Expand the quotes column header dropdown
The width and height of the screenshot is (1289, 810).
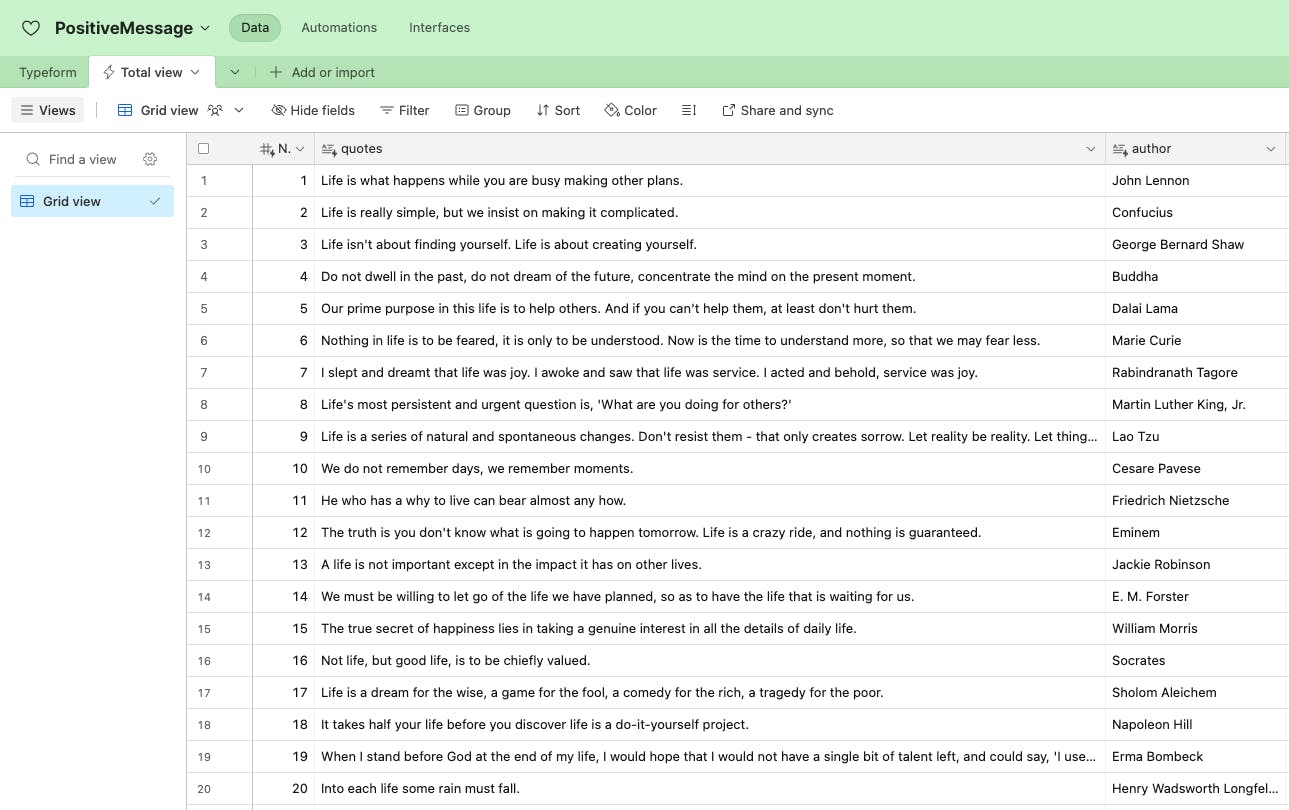click(1090, 149)
